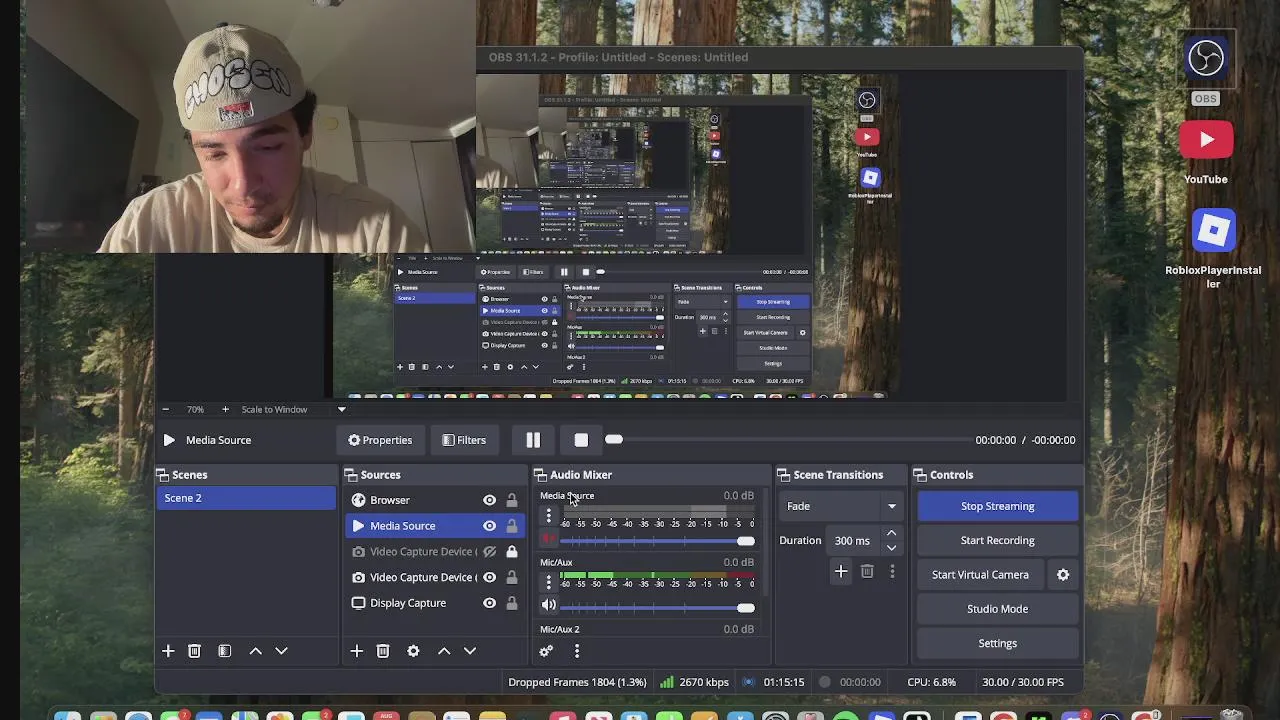Click the 2670 kbps bitrate status

click(694, 682)
